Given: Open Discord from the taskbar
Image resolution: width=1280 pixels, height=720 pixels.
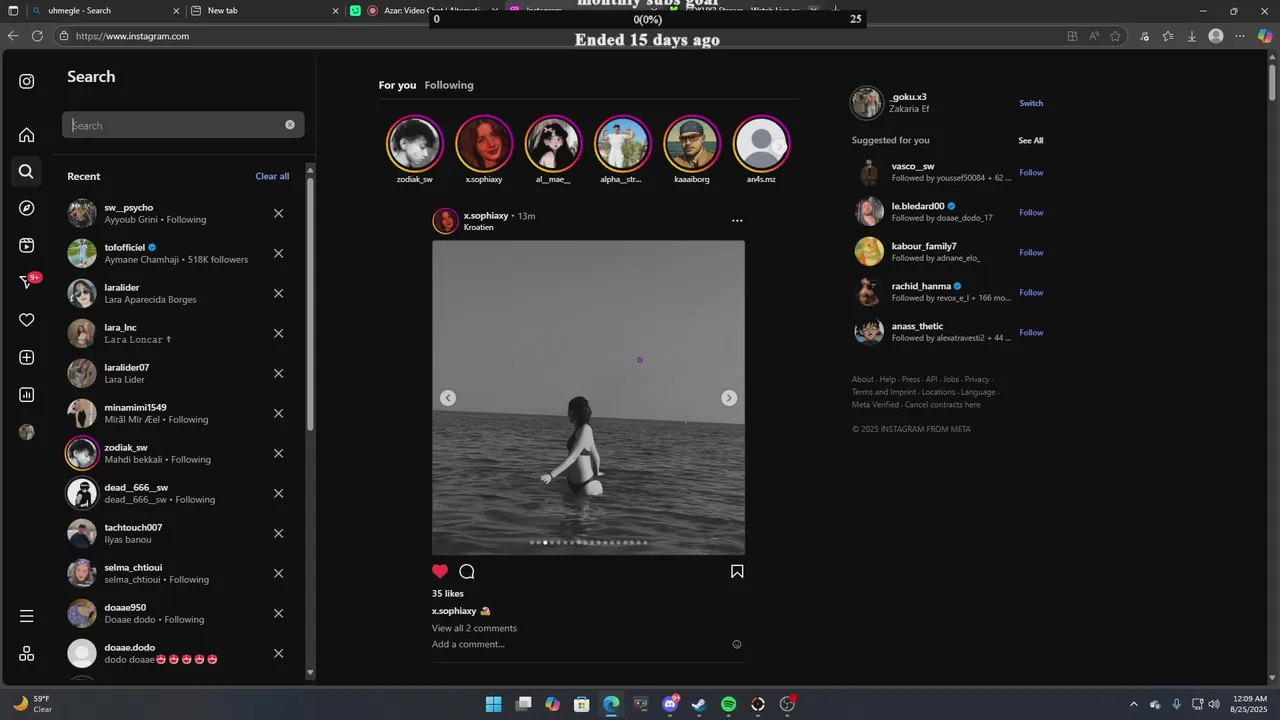Looking at the screenshot, I should coord(670,704).
